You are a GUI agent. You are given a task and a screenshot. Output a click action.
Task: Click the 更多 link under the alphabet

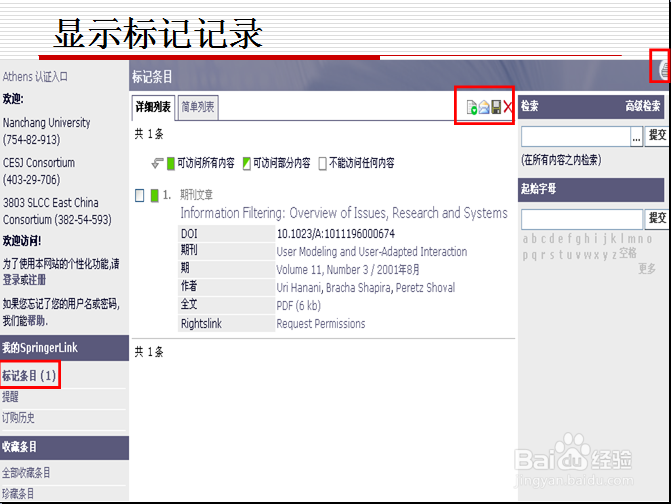[647, 269]
